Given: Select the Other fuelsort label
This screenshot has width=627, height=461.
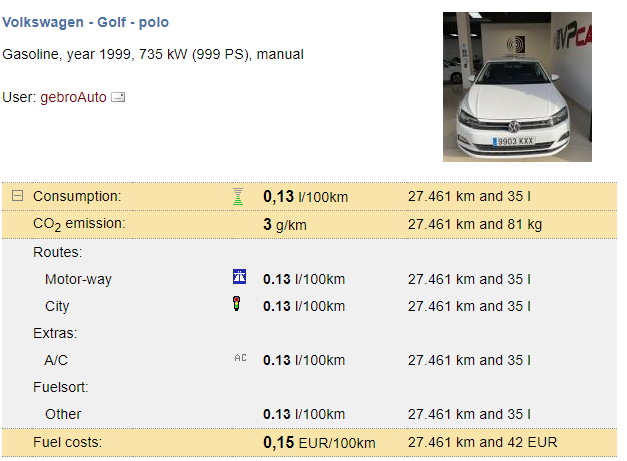Looking at the screenshot, I should 63,414.
